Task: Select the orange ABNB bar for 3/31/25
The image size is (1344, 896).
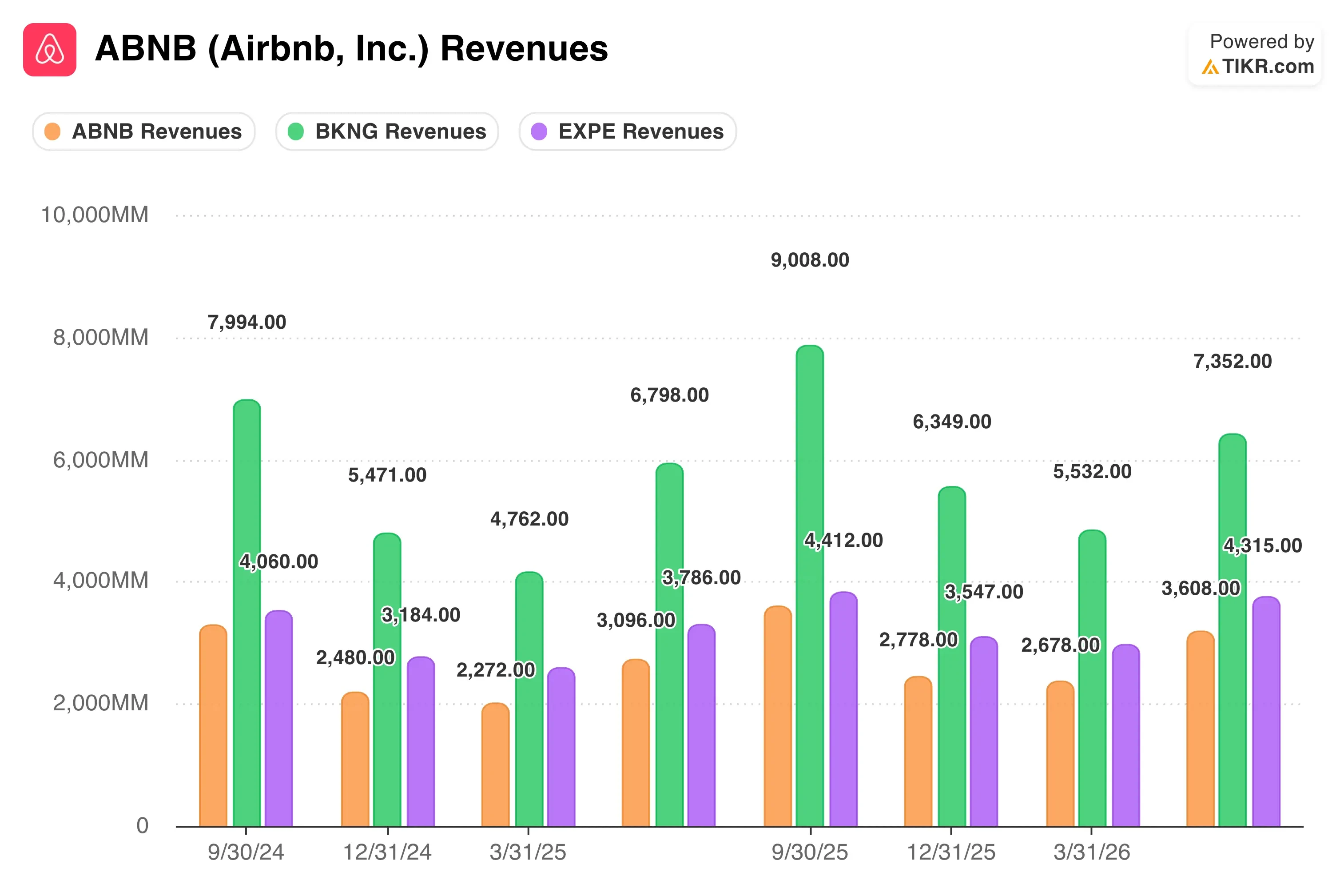Action: point(496,765)
